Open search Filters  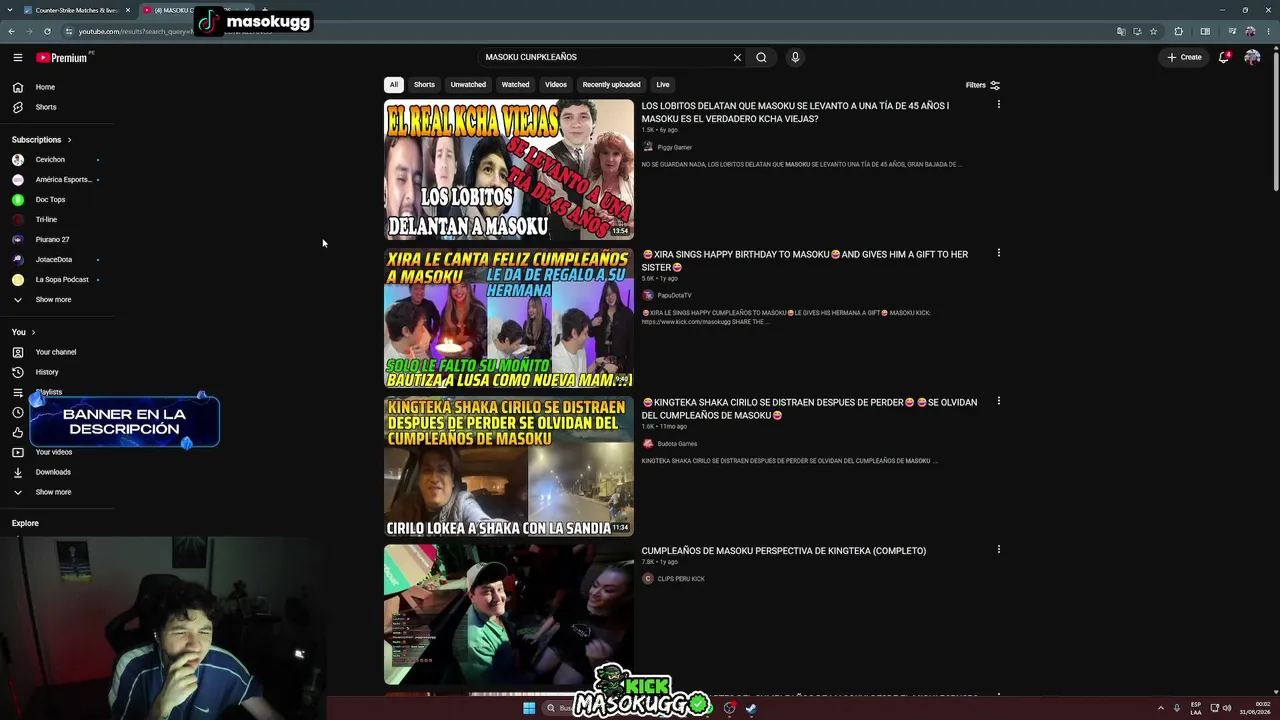pos(983,85)
